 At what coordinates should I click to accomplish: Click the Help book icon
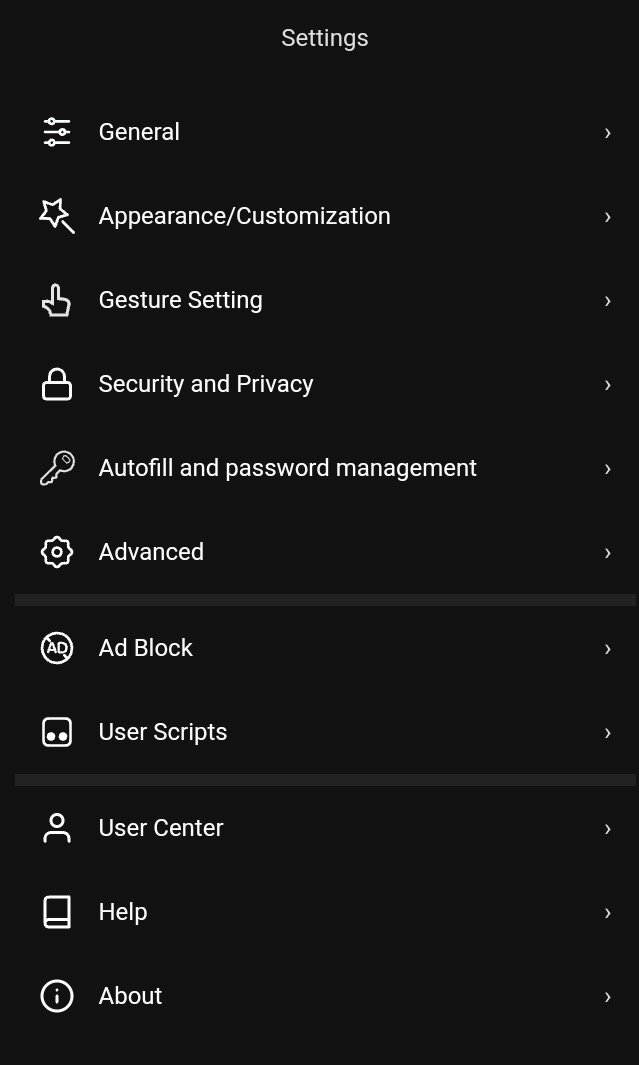[57, 912]
